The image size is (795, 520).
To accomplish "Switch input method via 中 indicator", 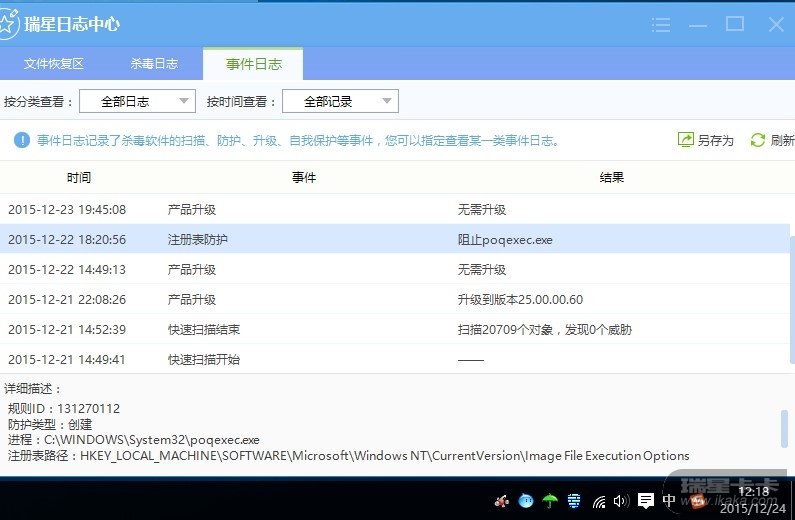I will pos(669,501).
